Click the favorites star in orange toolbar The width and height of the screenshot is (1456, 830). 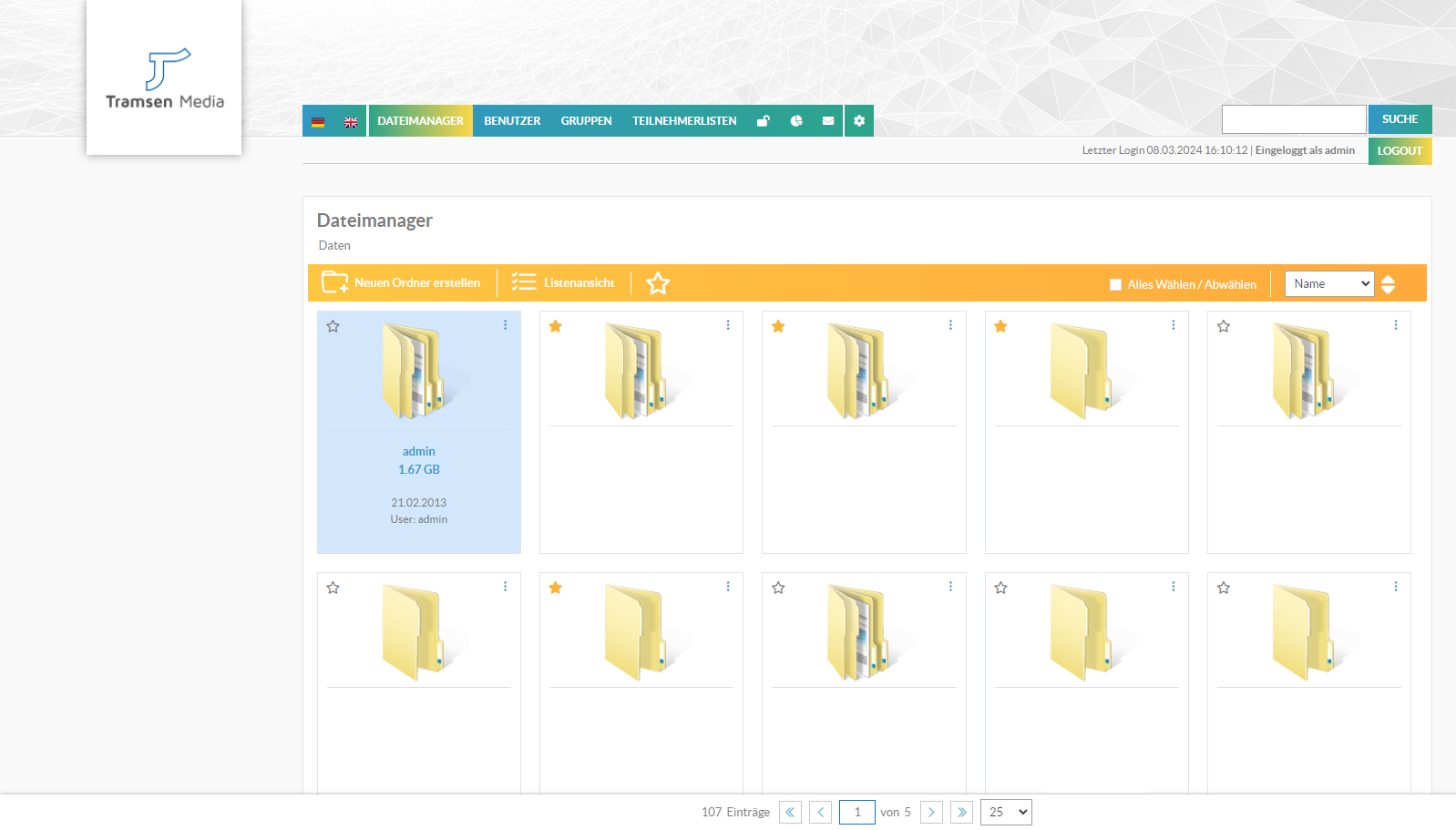[658, 283]
